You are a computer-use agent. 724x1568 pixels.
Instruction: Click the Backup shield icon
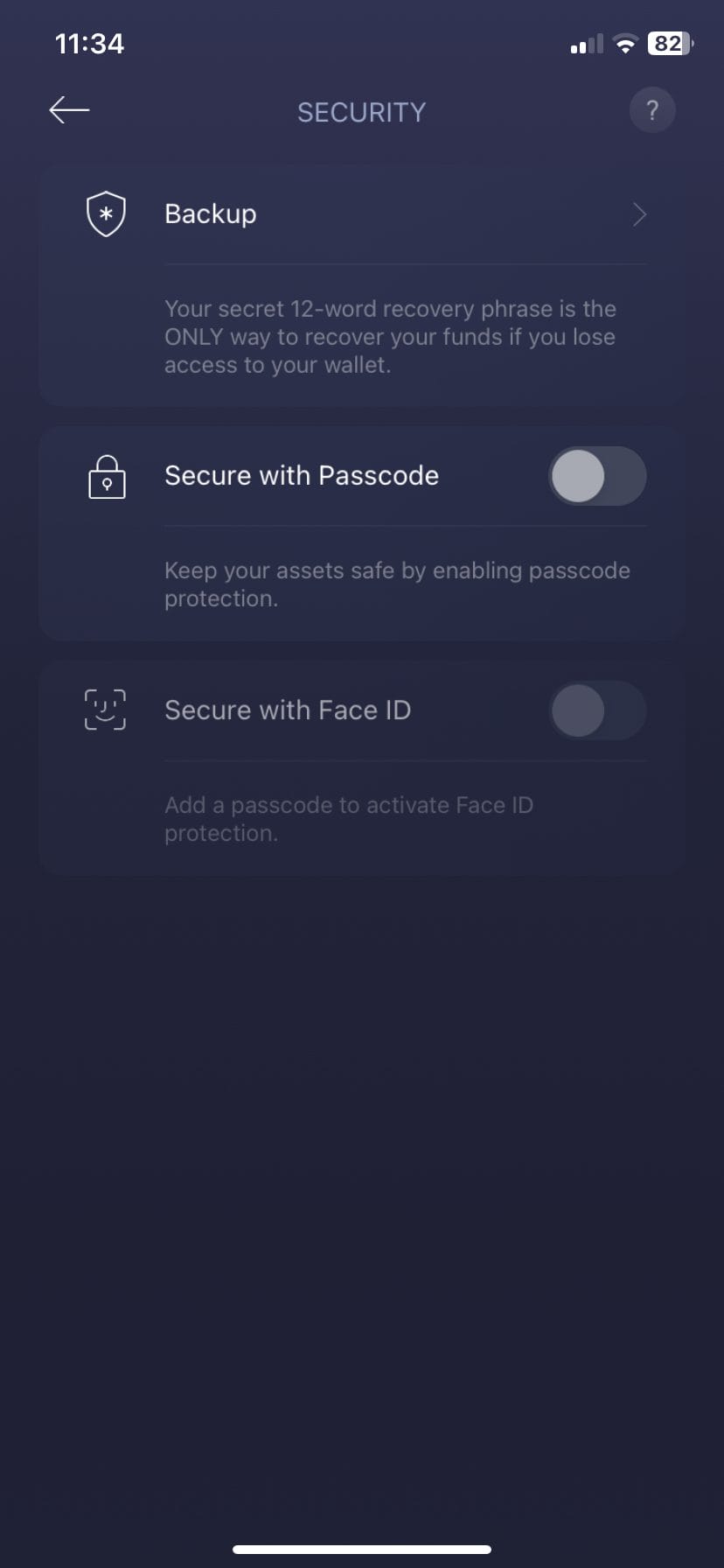106,214
